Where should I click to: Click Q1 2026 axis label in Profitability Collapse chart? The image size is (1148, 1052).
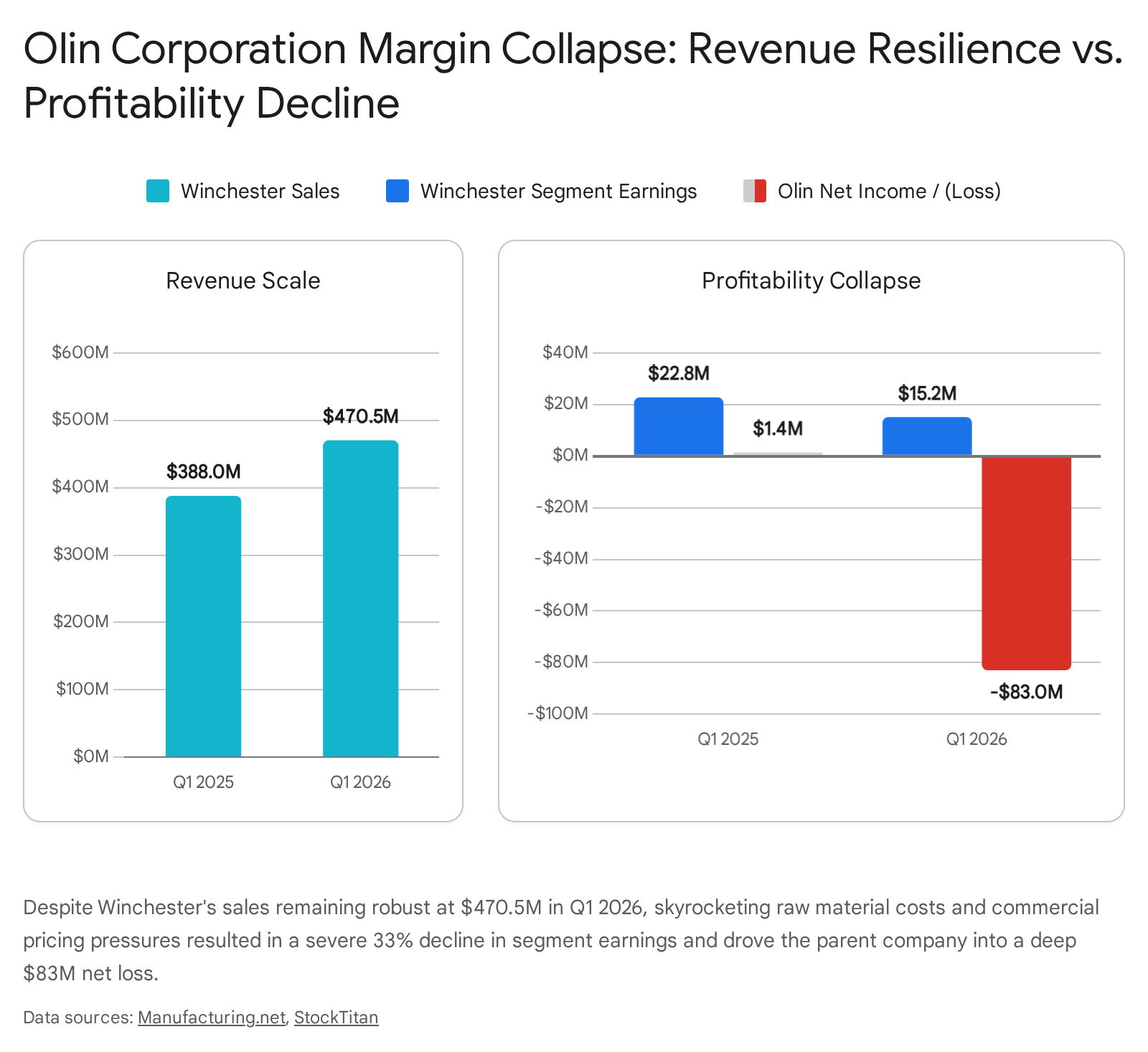pyautogui.click(x=977, y=739)
